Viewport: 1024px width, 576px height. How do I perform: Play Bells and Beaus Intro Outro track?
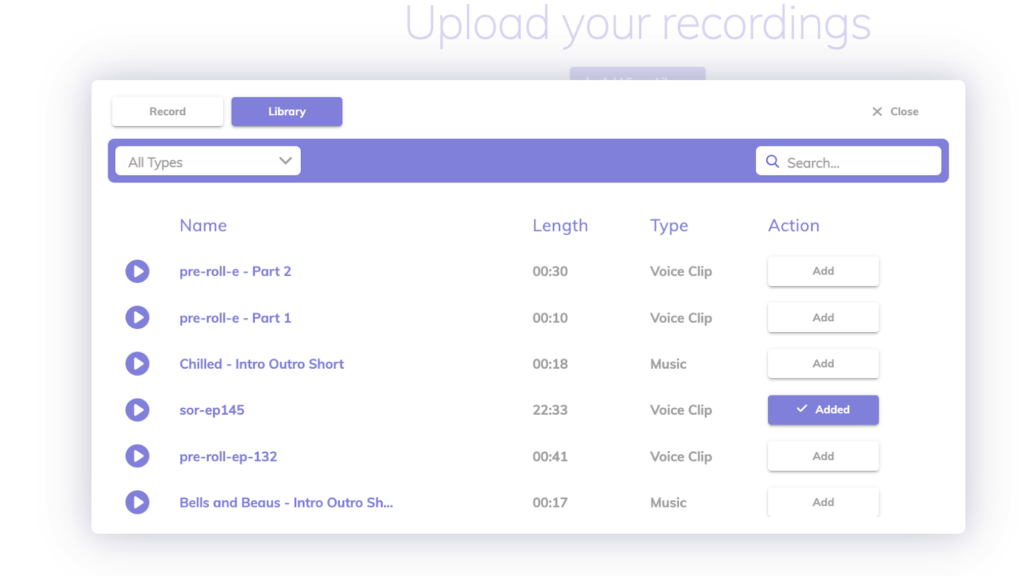(x=137, y=502)
